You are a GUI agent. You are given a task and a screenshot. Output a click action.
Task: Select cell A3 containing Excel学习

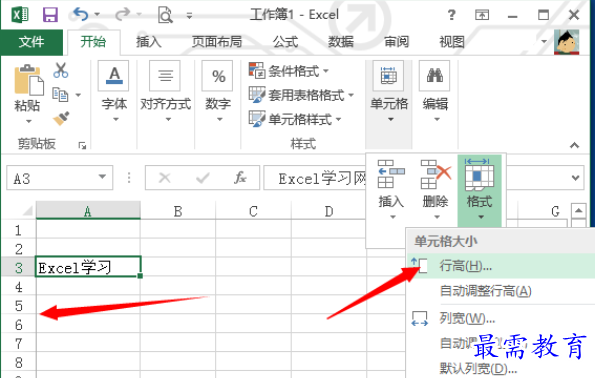tap(88, 266)
